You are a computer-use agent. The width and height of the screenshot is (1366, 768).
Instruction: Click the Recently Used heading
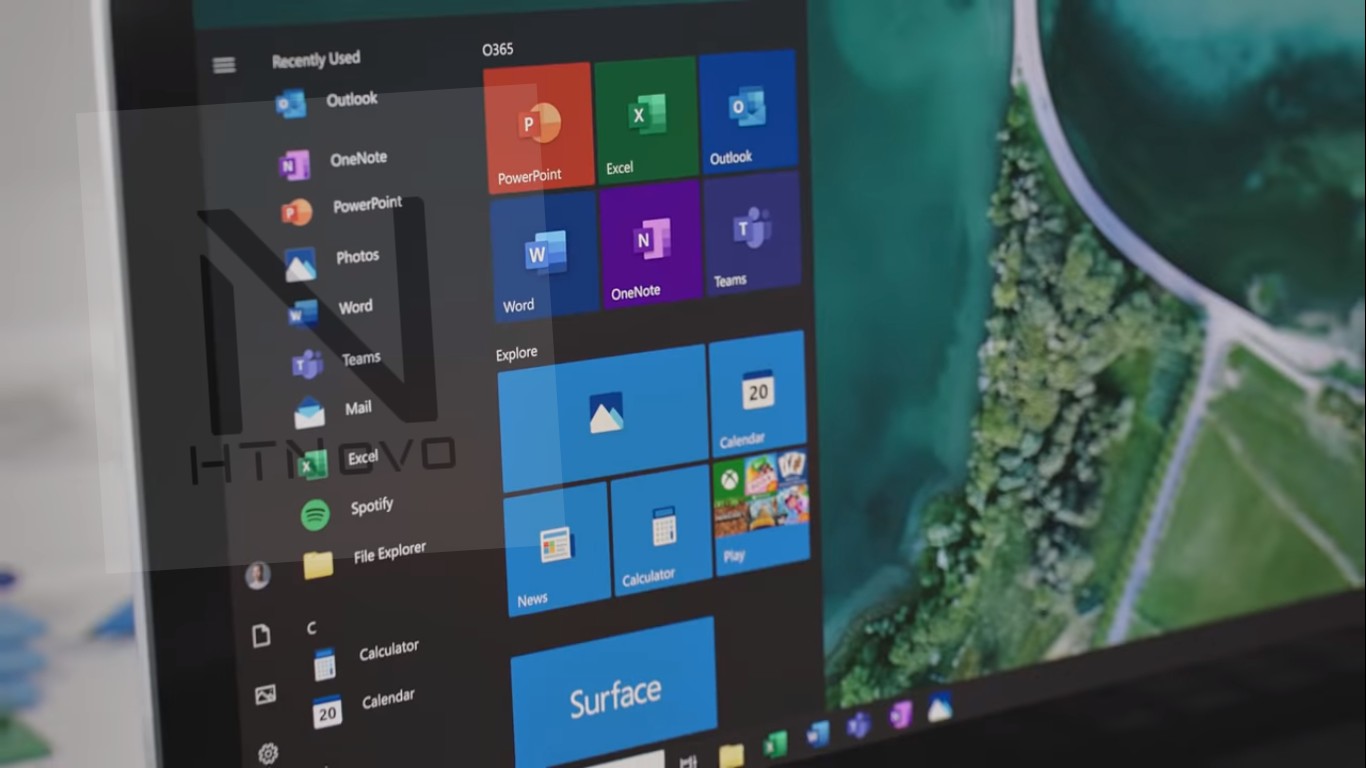pyautogui.click(x=316, y=60)
